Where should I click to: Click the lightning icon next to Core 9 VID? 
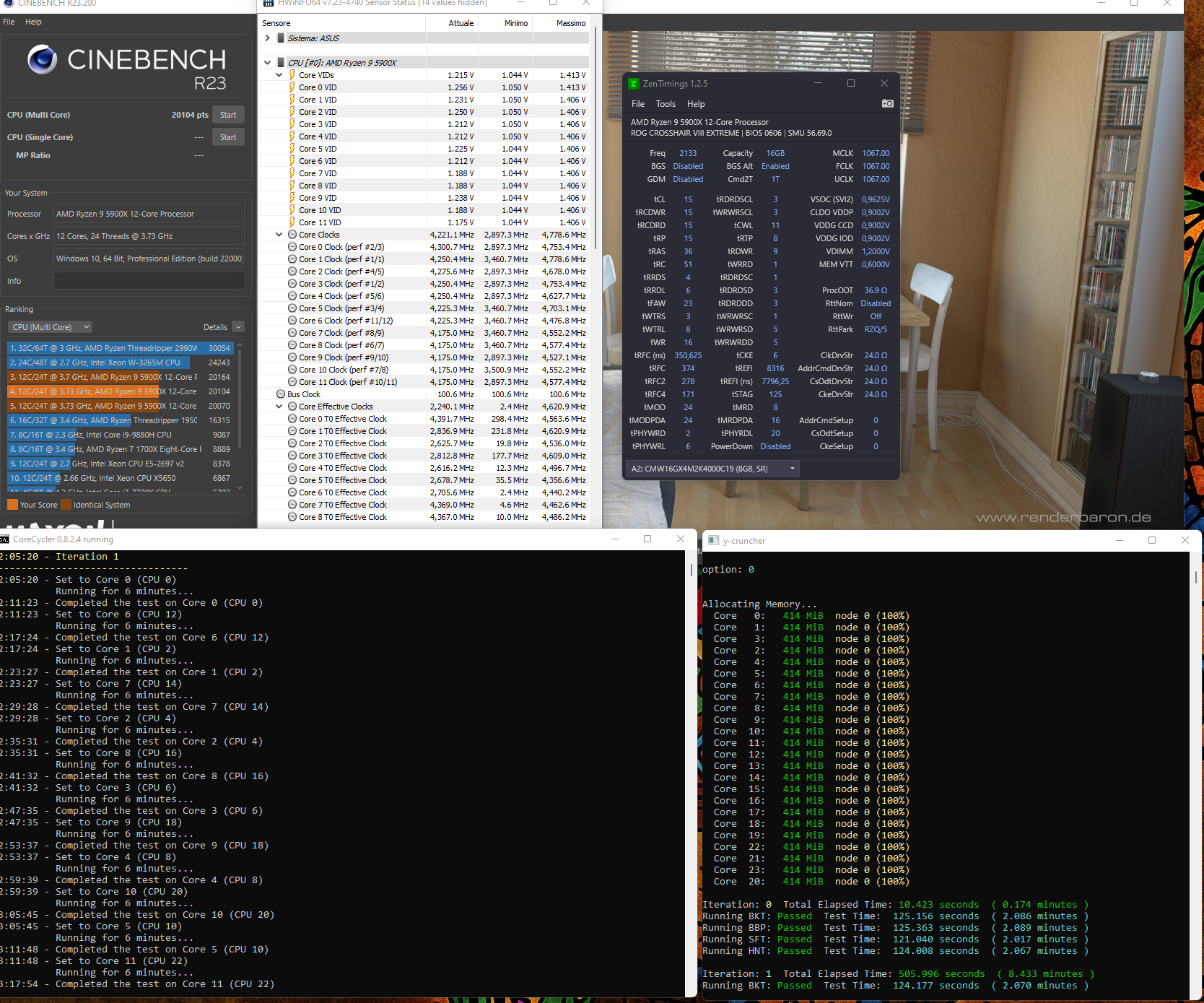coord(292,198)
